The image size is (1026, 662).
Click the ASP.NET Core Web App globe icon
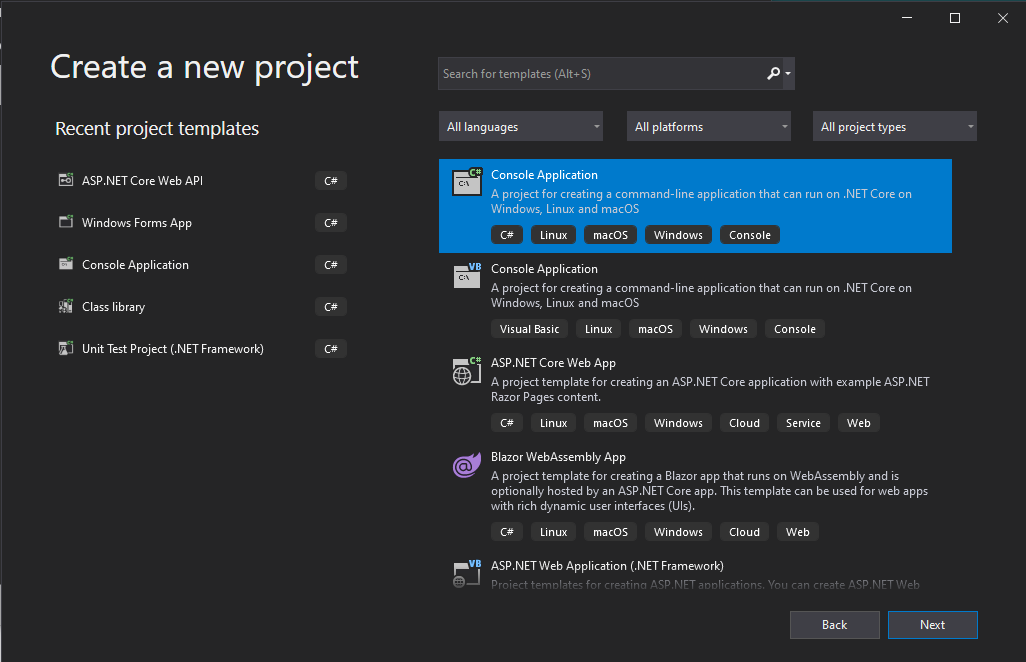tap(467, 370)
